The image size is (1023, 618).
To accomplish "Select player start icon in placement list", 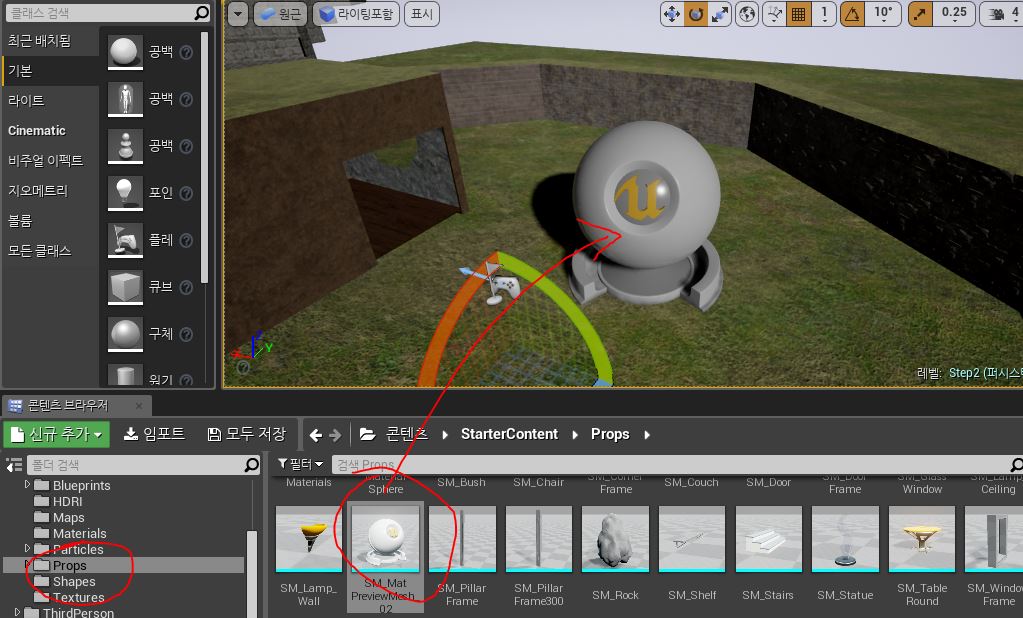I will [125, 239].
